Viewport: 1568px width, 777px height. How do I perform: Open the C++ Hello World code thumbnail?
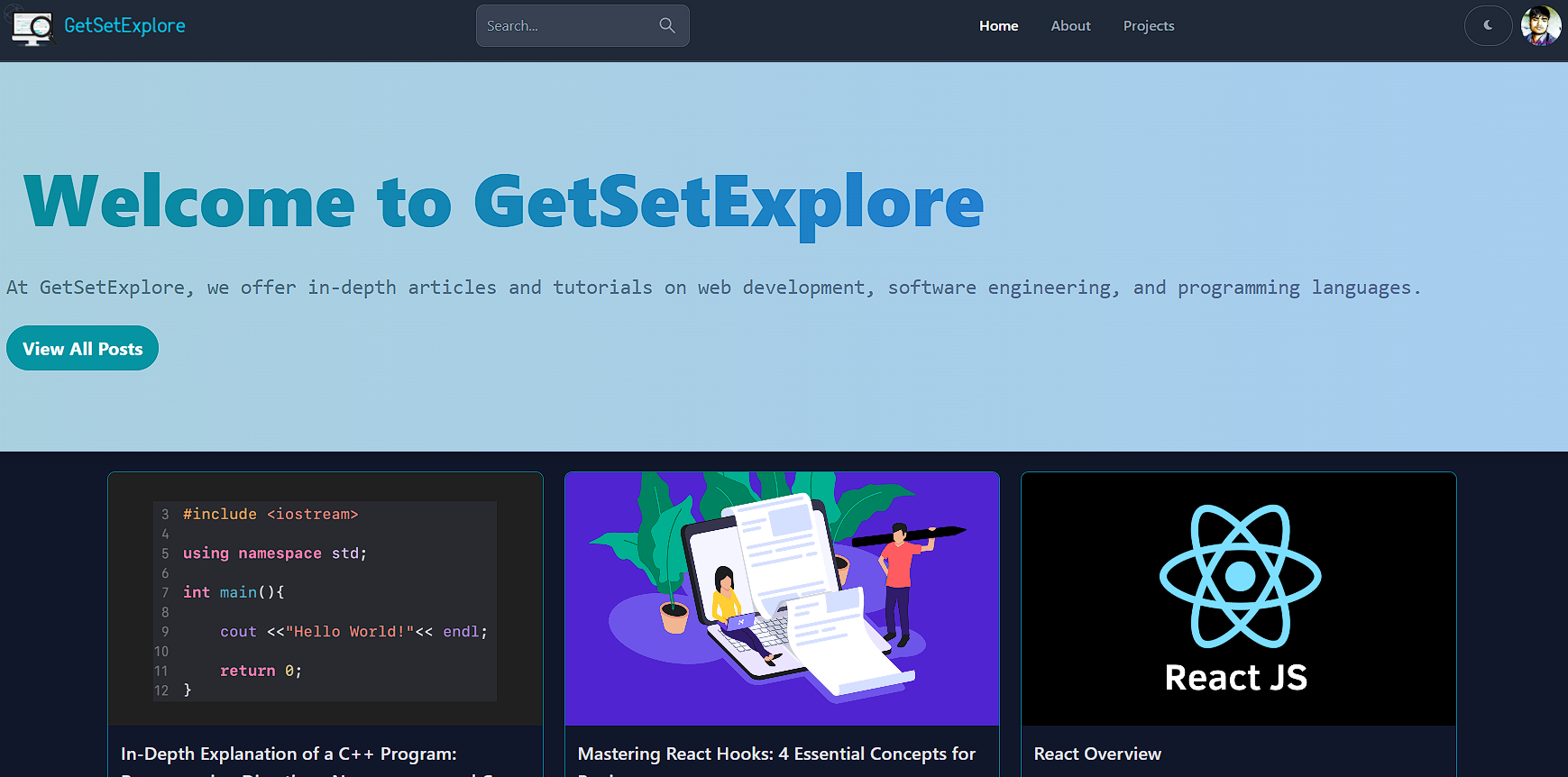tap(326, 599)
